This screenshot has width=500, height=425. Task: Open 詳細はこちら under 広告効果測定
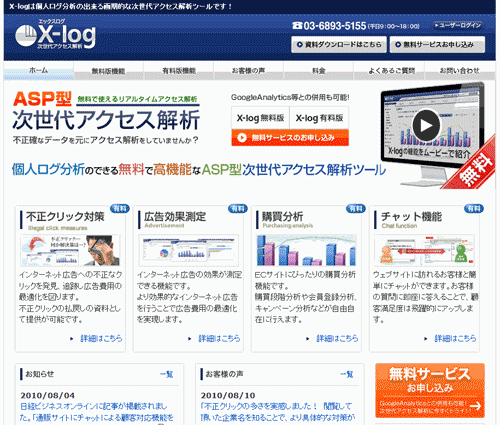[219, 338]
